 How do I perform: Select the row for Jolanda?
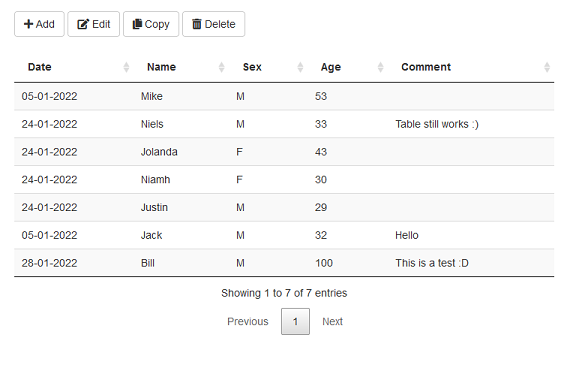(x=284, y=152)
